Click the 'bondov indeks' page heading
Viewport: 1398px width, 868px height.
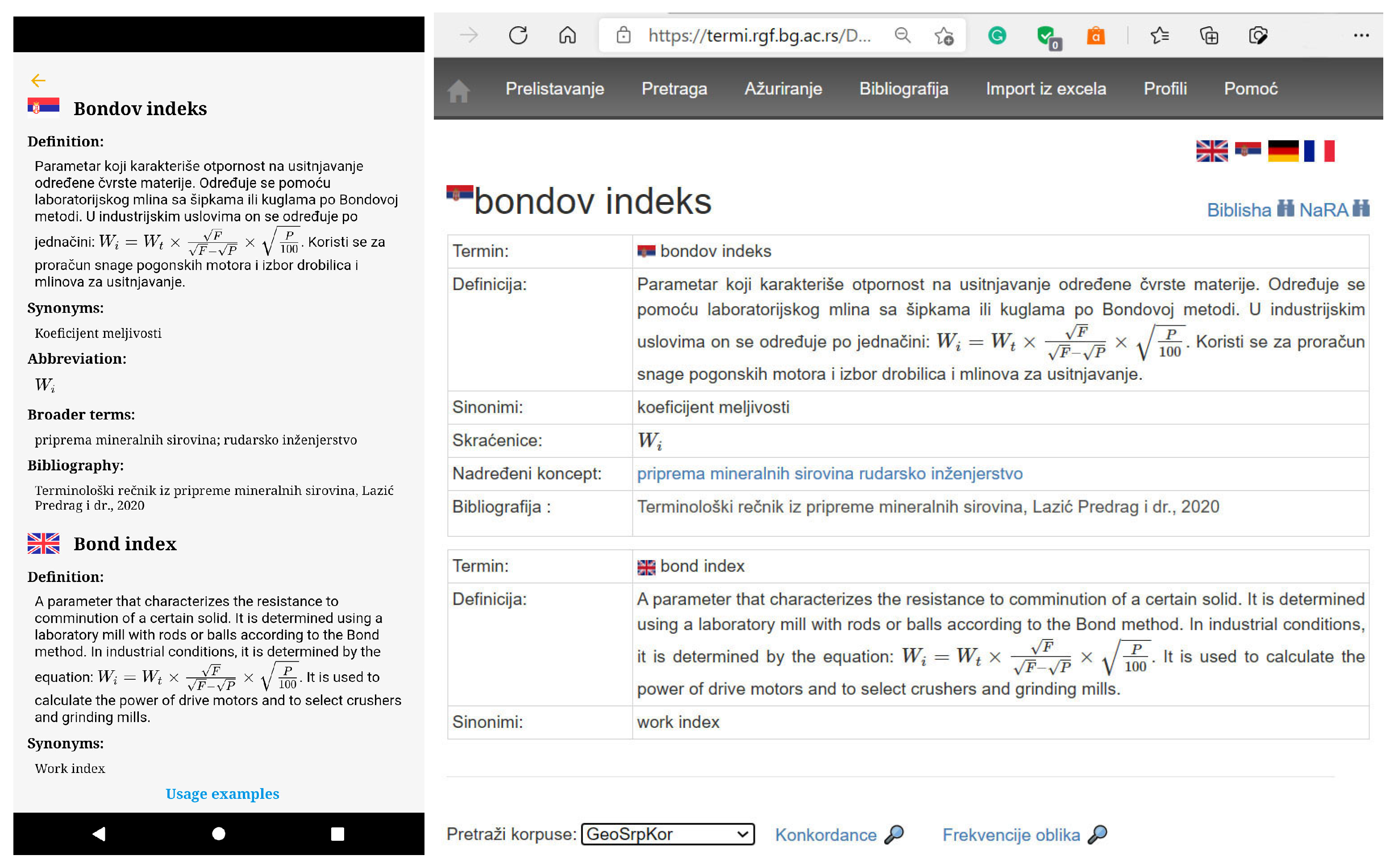pos(592,202)
